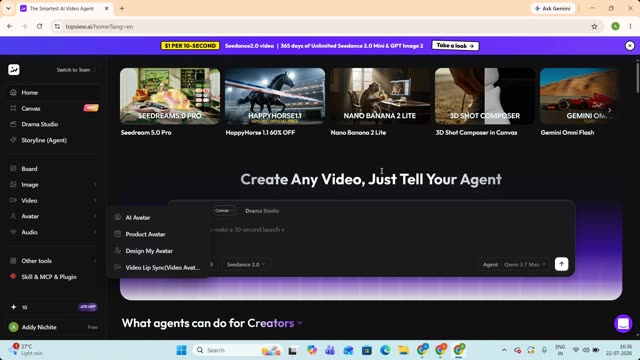The image size is (640, 360).
Task: Show next carousel cards with right arrow
Action: click(x=609, y=110)
